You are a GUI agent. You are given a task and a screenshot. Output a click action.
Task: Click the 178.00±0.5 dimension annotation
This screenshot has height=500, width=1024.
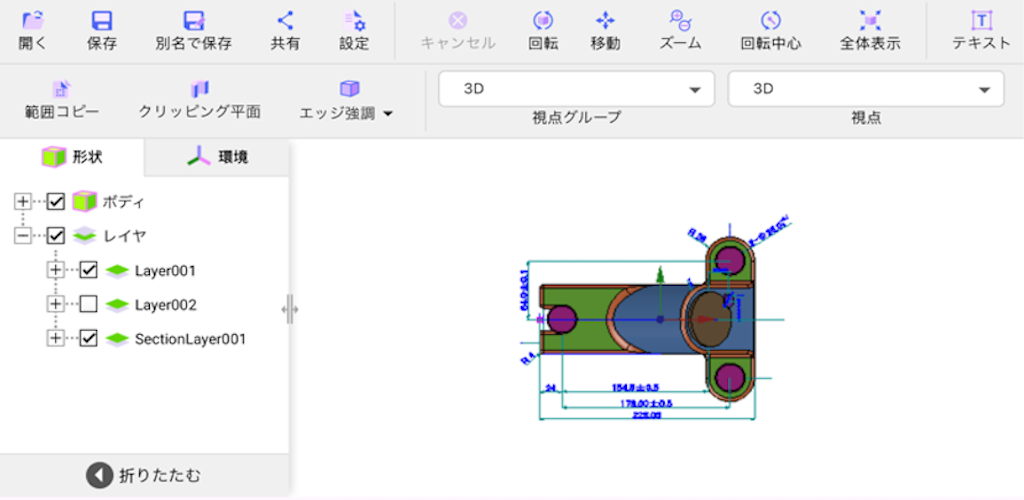(x=646, y=403)
